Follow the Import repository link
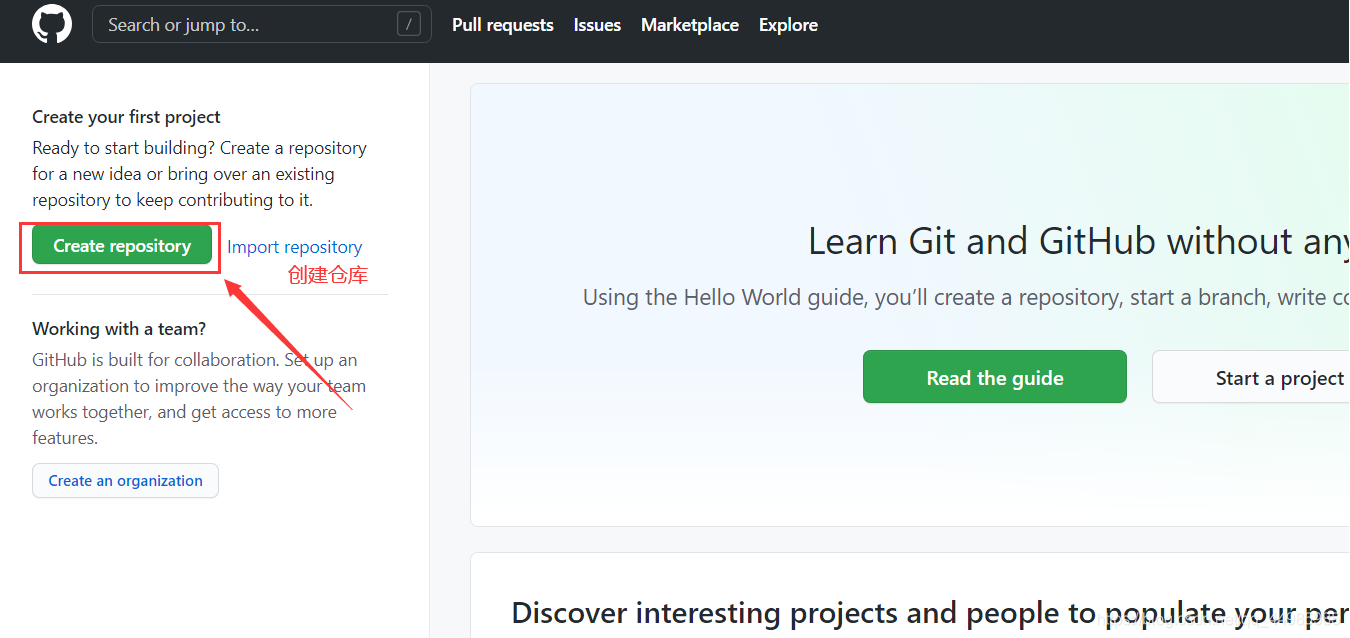Viewport: 1350px width, 638px height. (x=295, y=247)
